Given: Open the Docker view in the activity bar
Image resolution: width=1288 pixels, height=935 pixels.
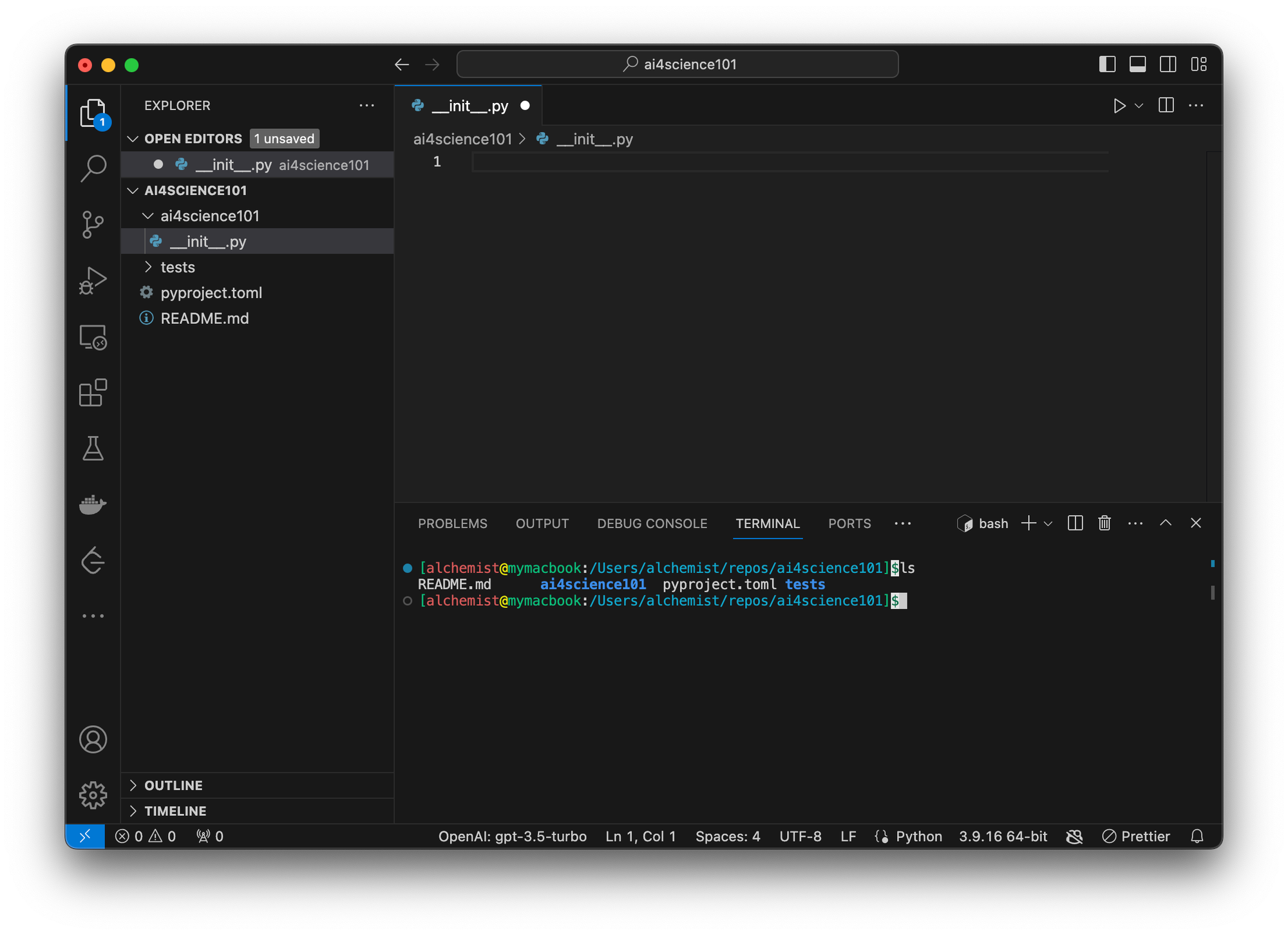Looking at the screenshot, I should point(93,504).
